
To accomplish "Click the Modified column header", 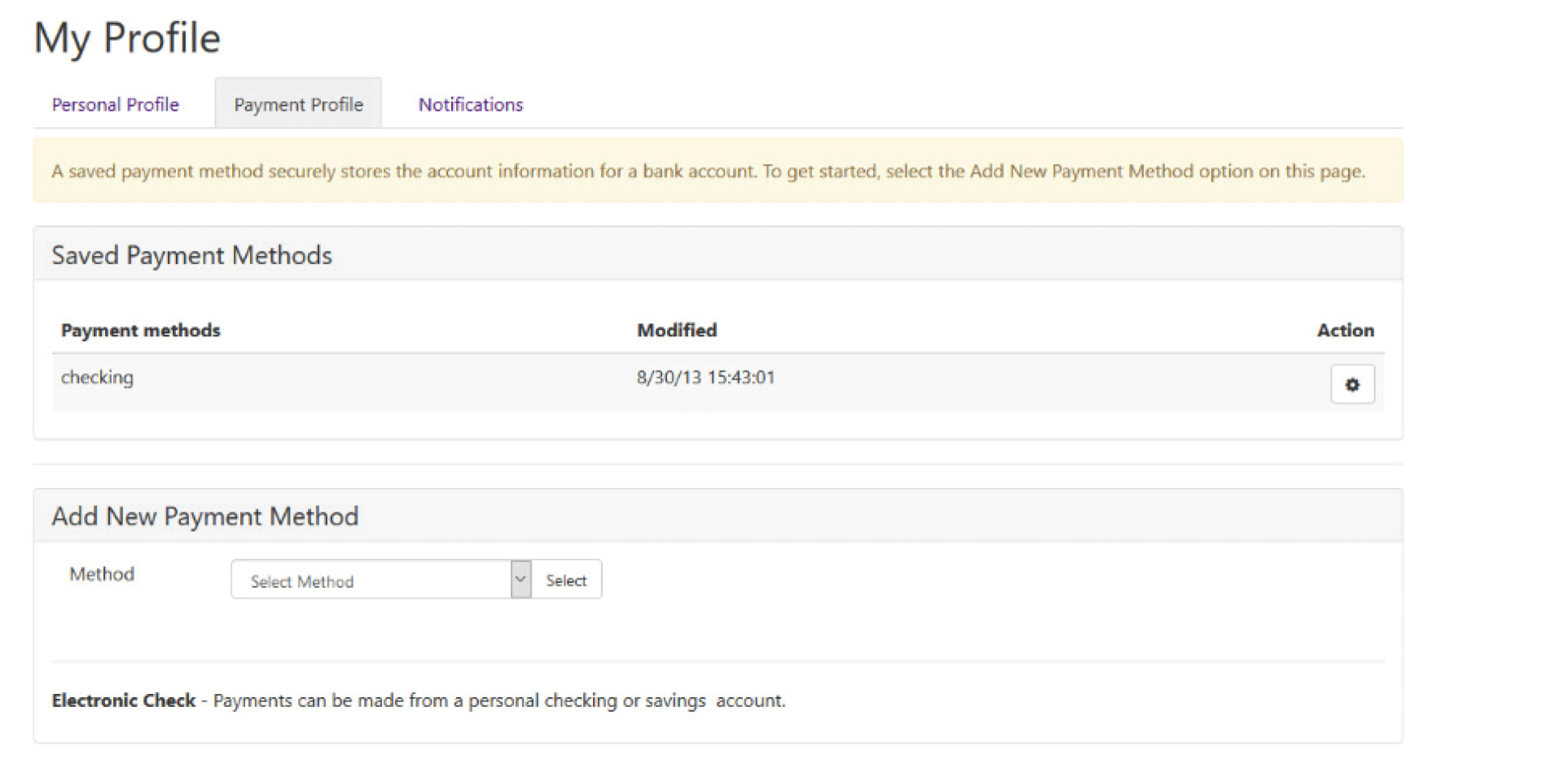I will (x=677, y=330).
